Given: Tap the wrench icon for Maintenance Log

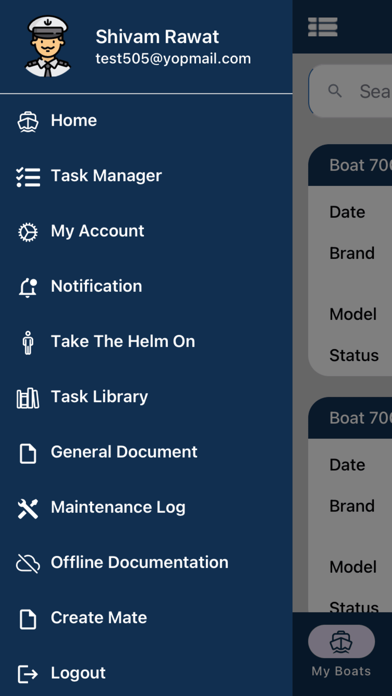Looking at the screenshot, I should (x=28, y=508).
